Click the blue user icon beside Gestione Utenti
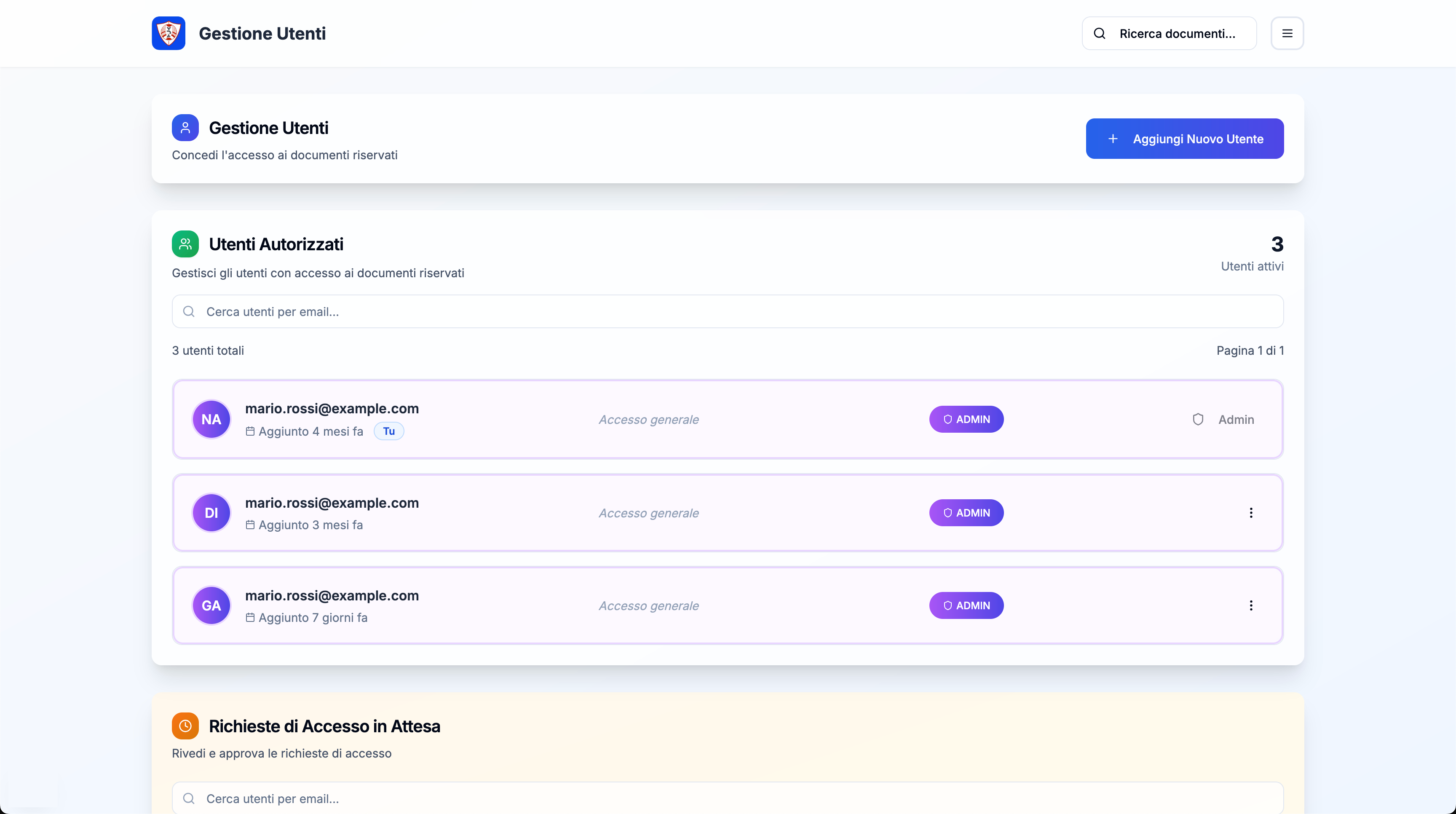1456x814 pixels. click(x=185, y=128)
